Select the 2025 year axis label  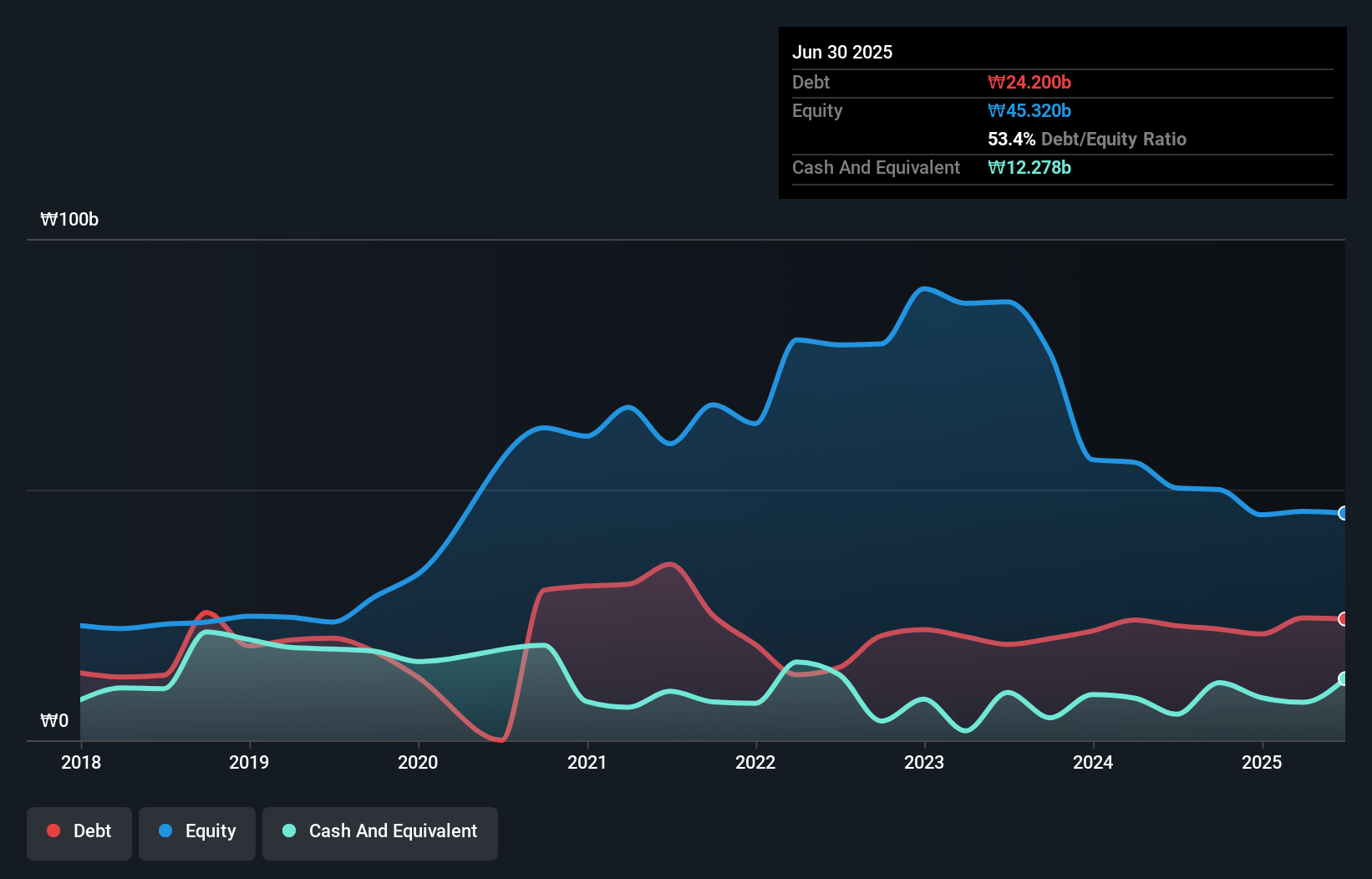tap(1263, 762)
